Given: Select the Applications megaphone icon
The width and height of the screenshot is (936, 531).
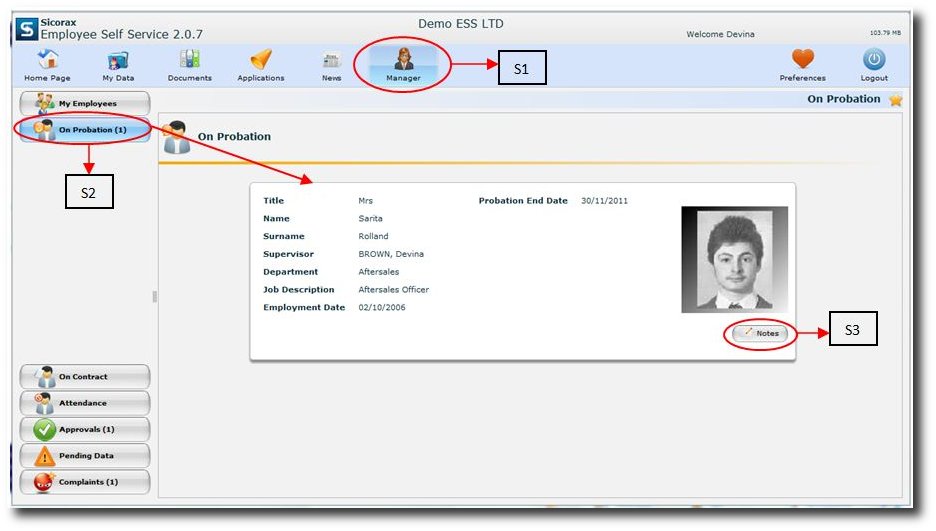Looking at the screenshot, I should 261,60.
